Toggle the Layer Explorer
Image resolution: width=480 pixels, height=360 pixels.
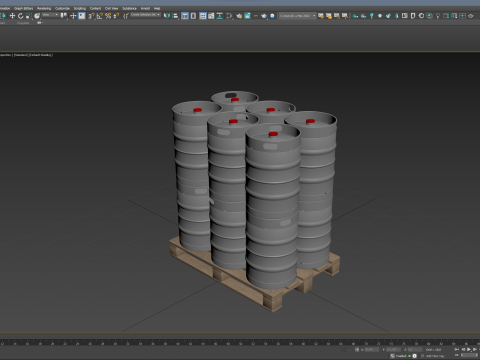(193, 16)
